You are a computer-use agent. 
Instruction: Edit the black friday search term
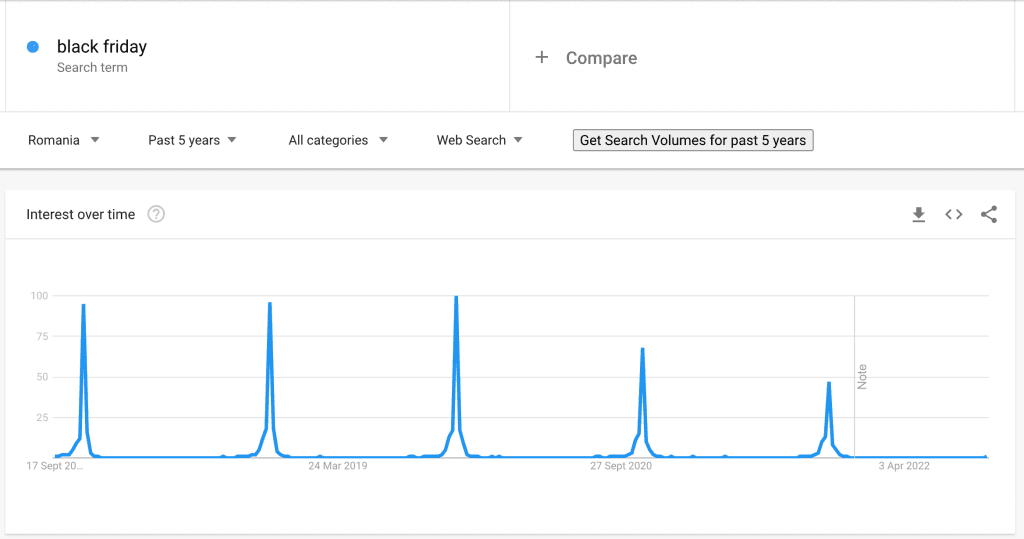click(102, 47)
